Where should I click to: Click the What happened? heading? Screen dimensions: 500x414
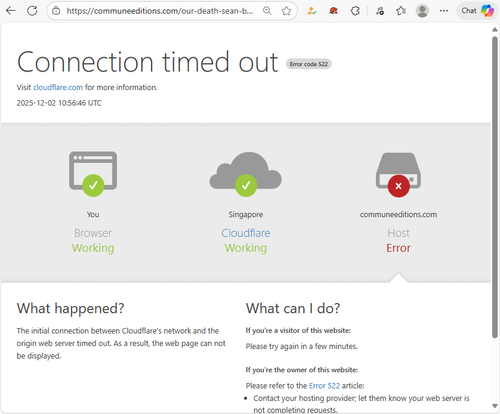tap(70, 308)
